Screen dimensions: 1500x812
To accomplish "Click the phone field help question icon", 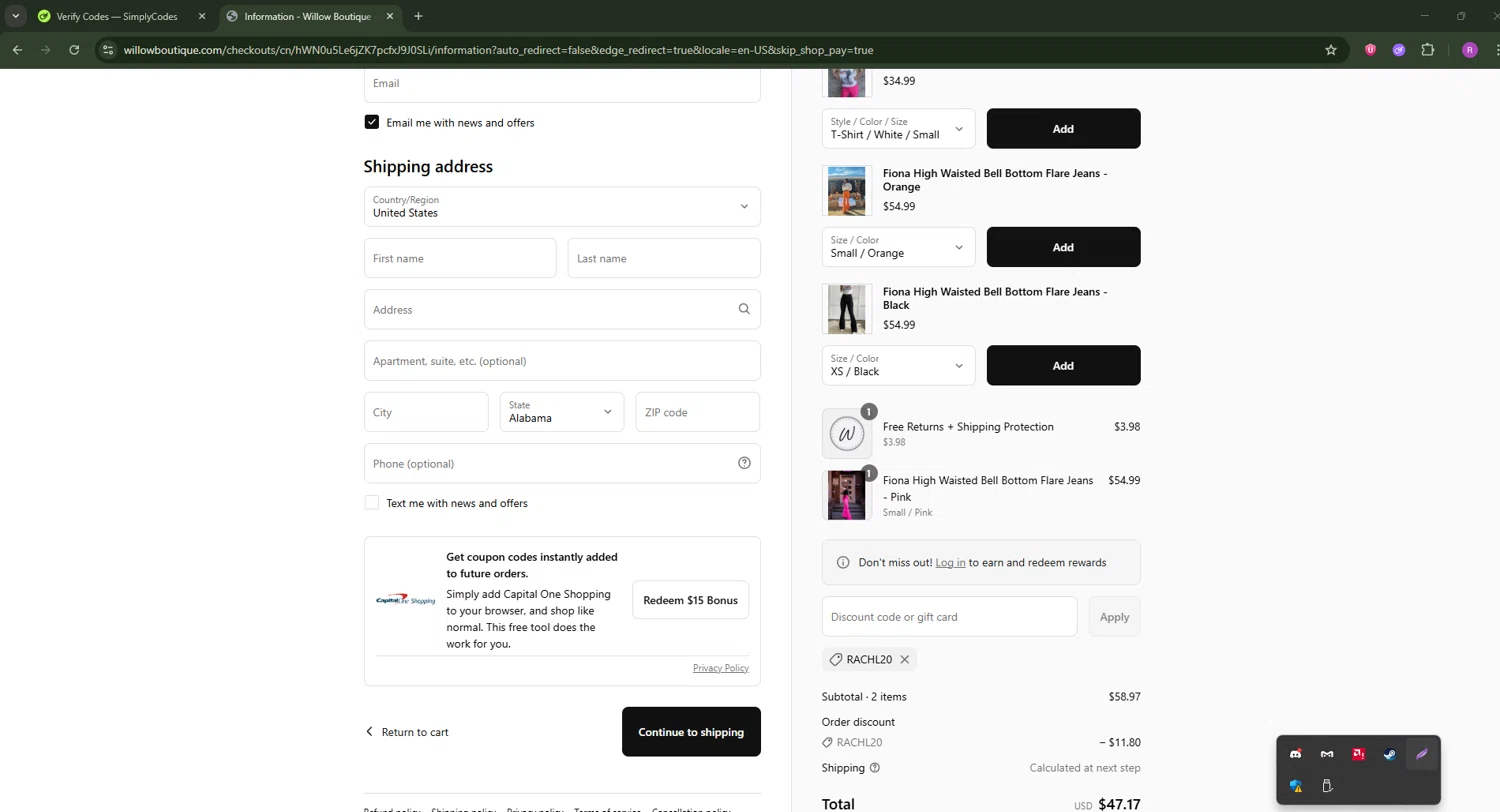I will [744, 463].
